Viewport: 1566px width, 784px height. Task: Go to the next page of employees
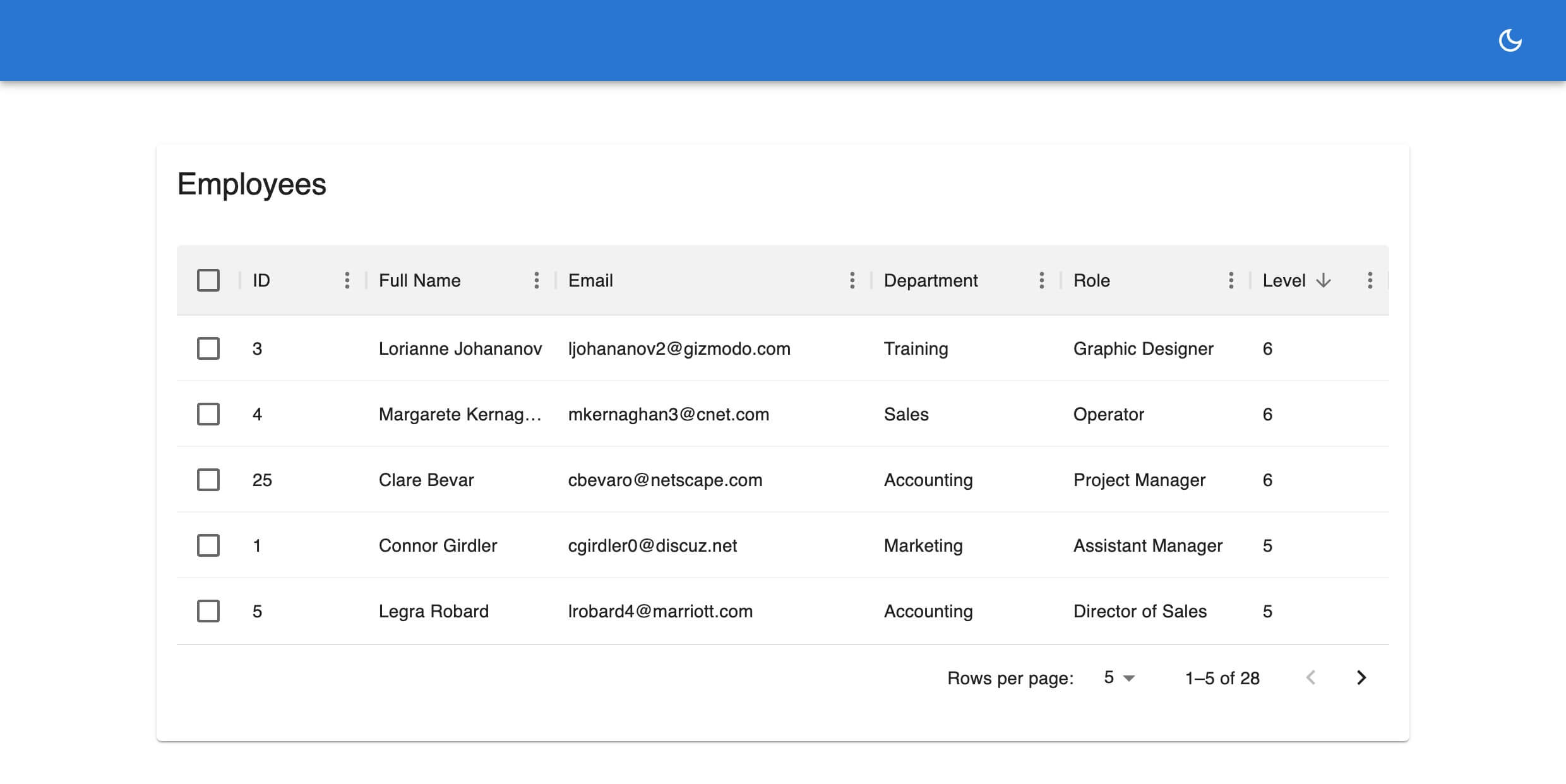(1361, 677)
